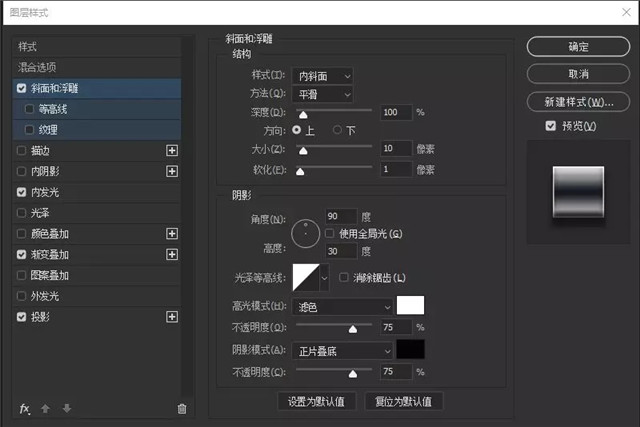Open the 高光模式 dropdown showing 滤色
This screenshot has width=640, height=427.
pos(342,307)
